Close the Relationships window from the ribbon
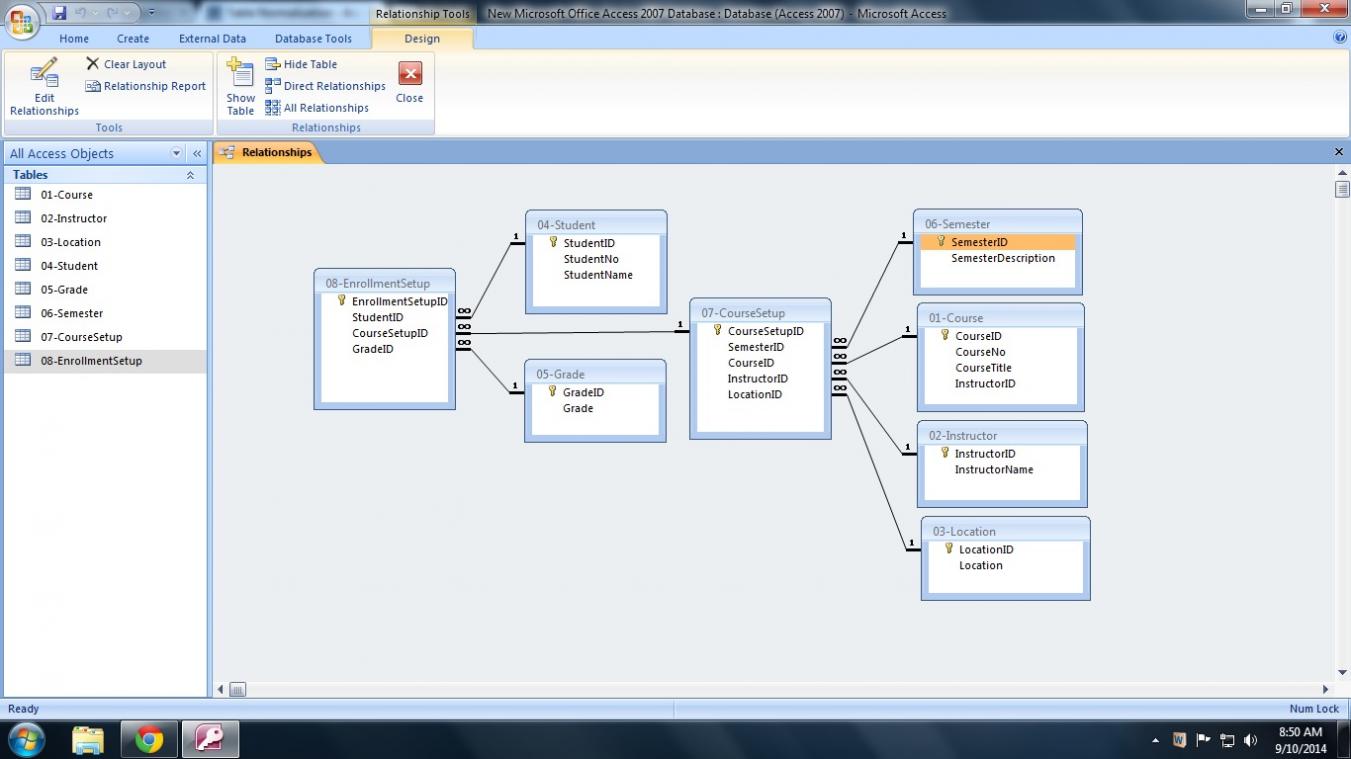The height and width of the screenshot is (759, 1351). pos(410,84)
